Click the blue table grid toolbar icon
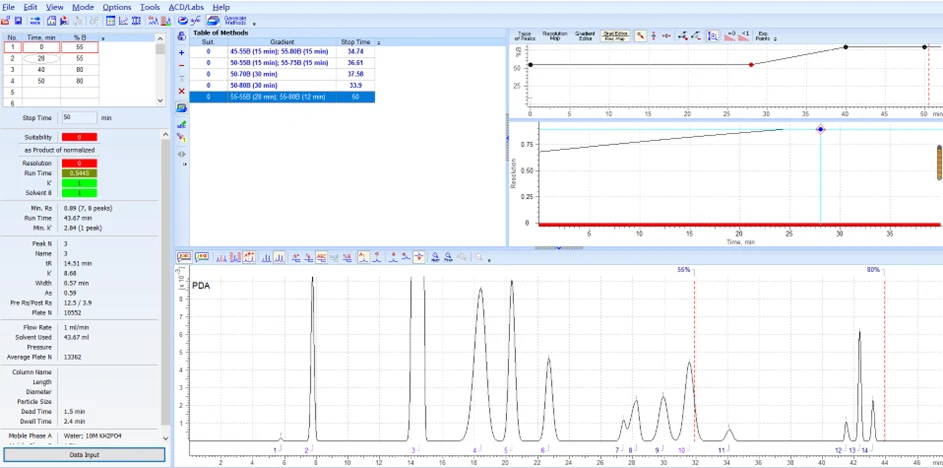This screenshot has width=943, height=468. 111,21
